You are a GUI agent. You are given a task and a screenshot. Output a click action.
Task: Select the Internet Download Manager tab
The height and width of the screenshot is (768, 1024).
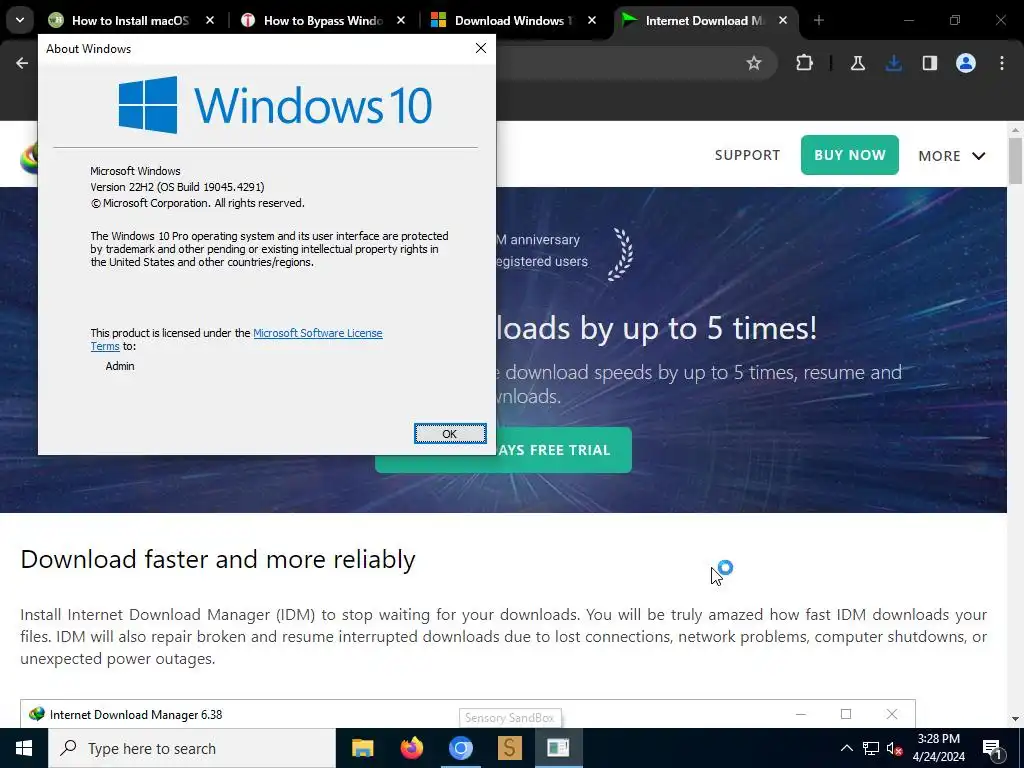705,21
